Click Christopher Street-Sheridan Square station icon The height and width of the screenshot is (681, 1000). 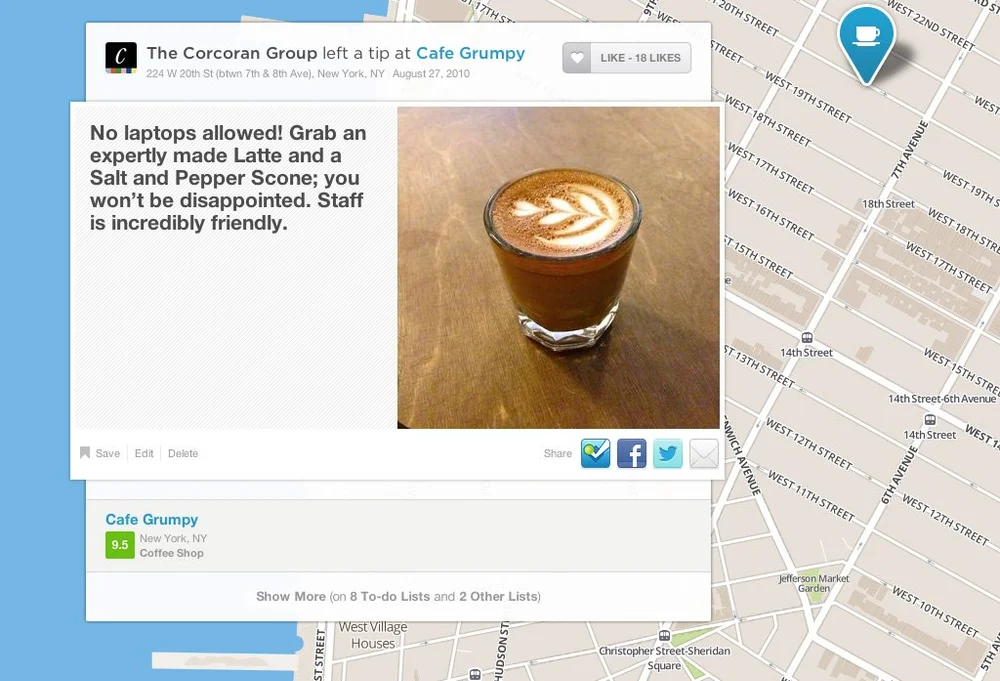[664, 635]
